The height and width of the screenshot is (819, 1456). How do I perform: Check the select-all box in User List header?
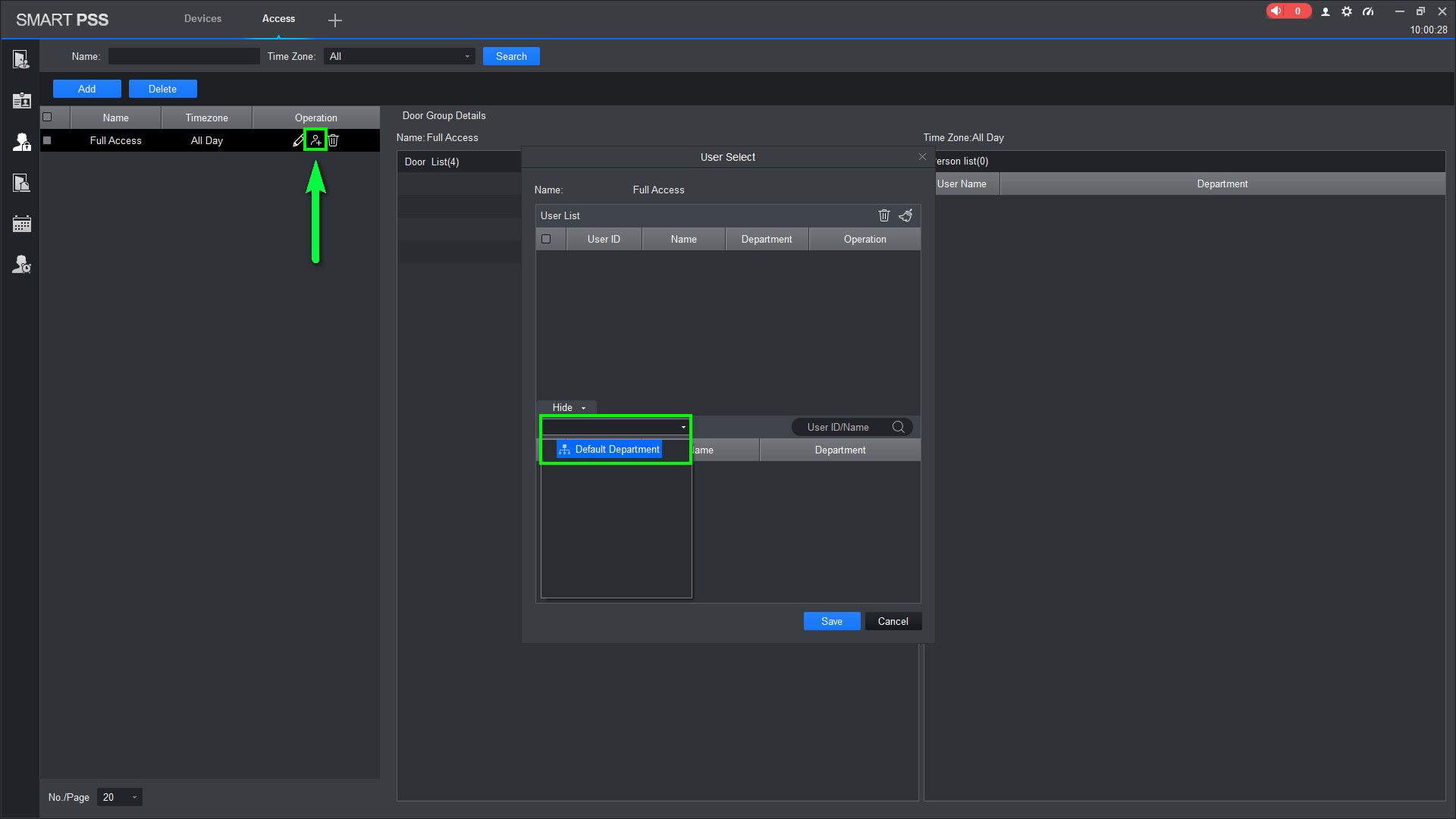(546, 239)
